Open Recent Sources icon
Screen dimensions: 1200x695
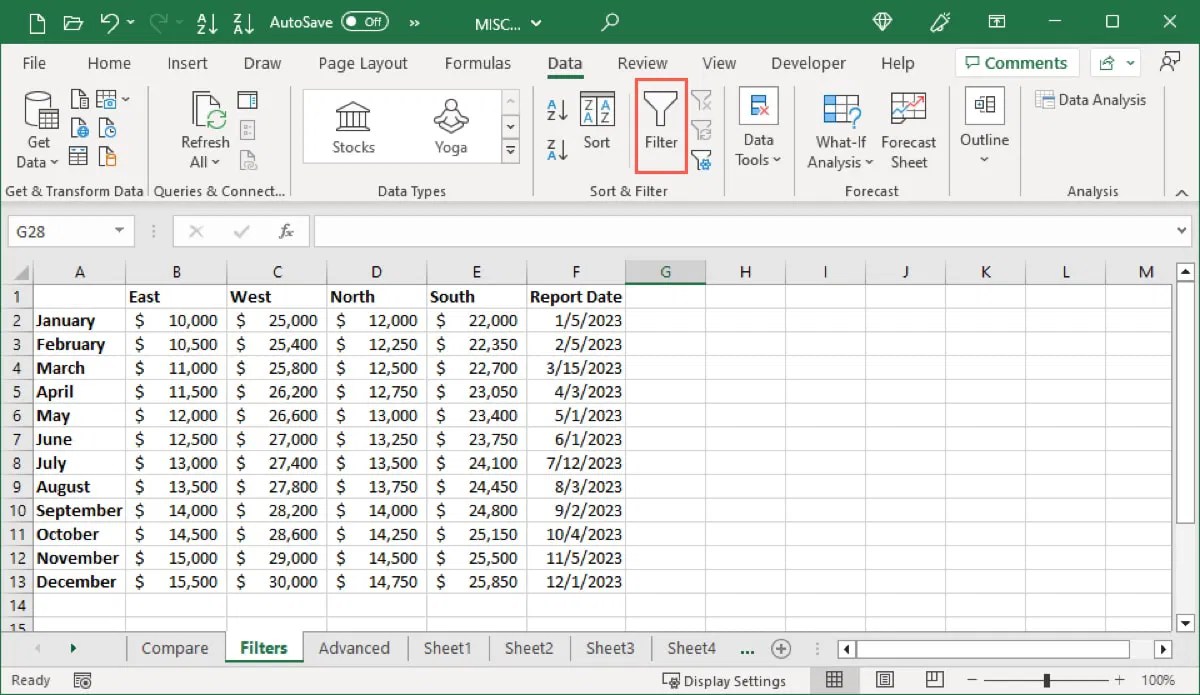pos(107,128)
